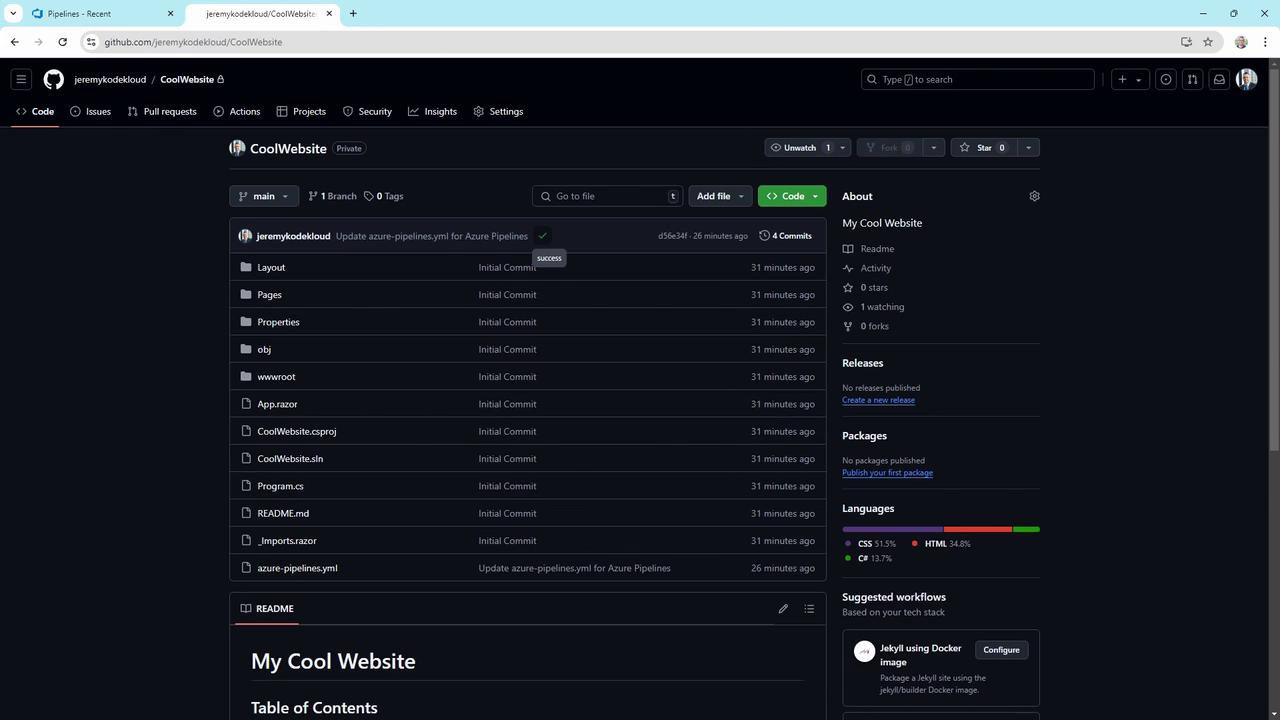Bookmark this page with the star icon

pyautogui.click(x=1208, y=42)
